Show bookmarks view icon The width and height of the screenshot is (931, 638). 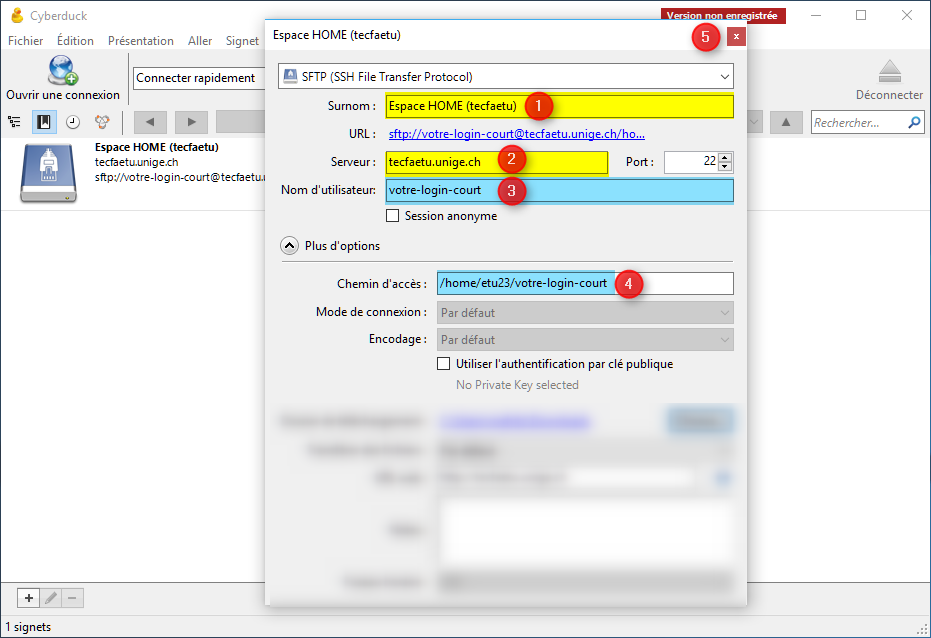tap(44, 122)
